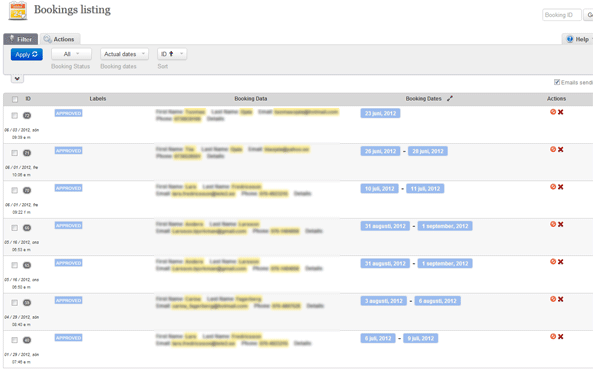This screenshot has width=593, height=373.
Task: Reject the booking dated 23 juni, 2012
Action: pos(553,112)
